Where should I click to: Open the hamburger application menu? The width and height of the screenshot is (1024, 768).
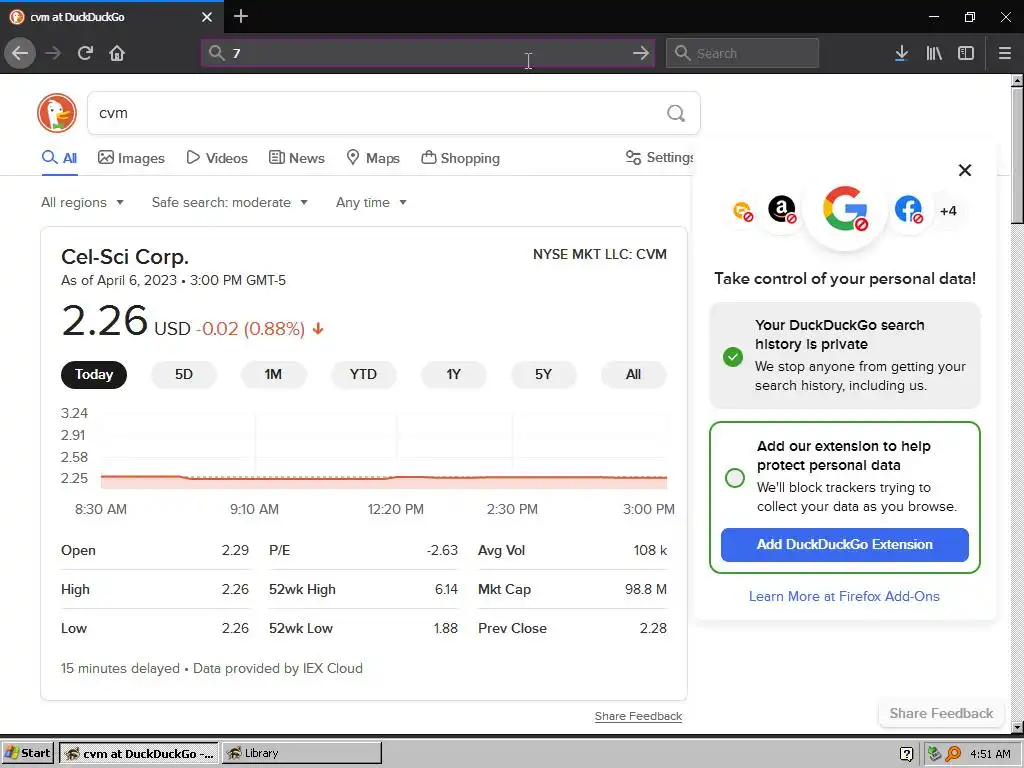1005,53
